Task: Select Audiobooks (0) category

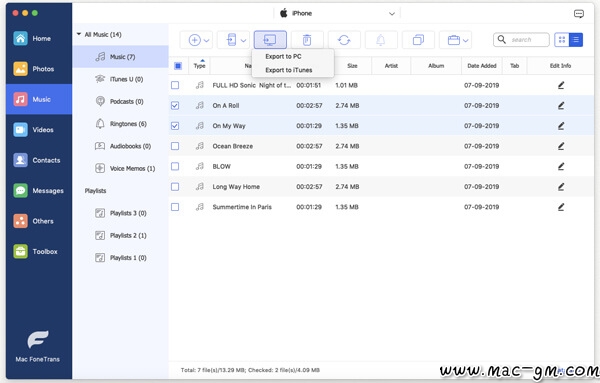Action: [121, 146]
